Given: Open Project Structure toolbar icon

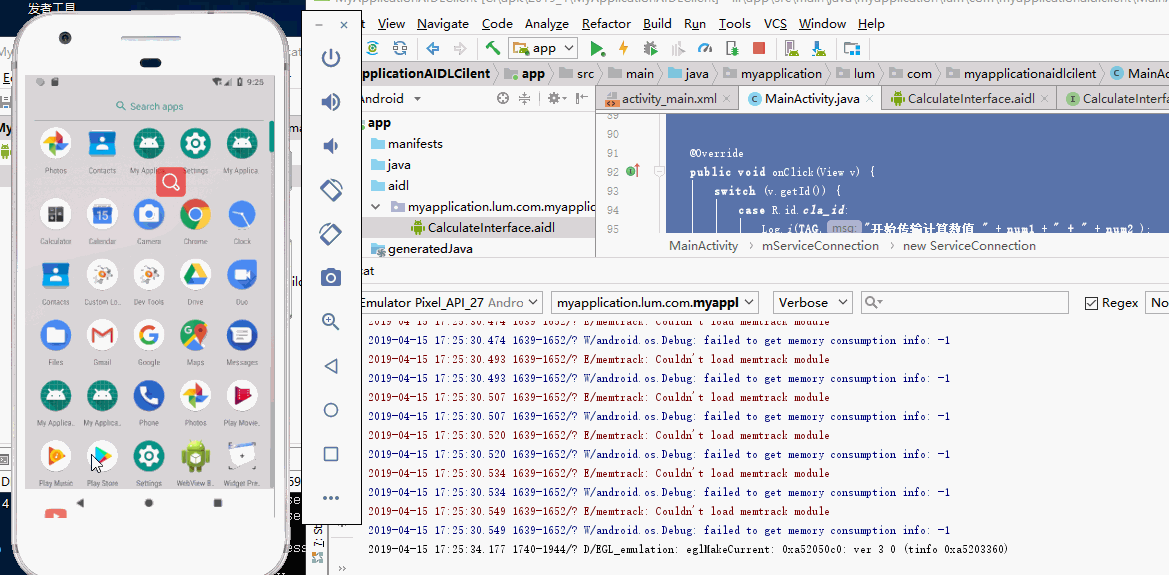Looking at the screenshot, I should [852, 48].
